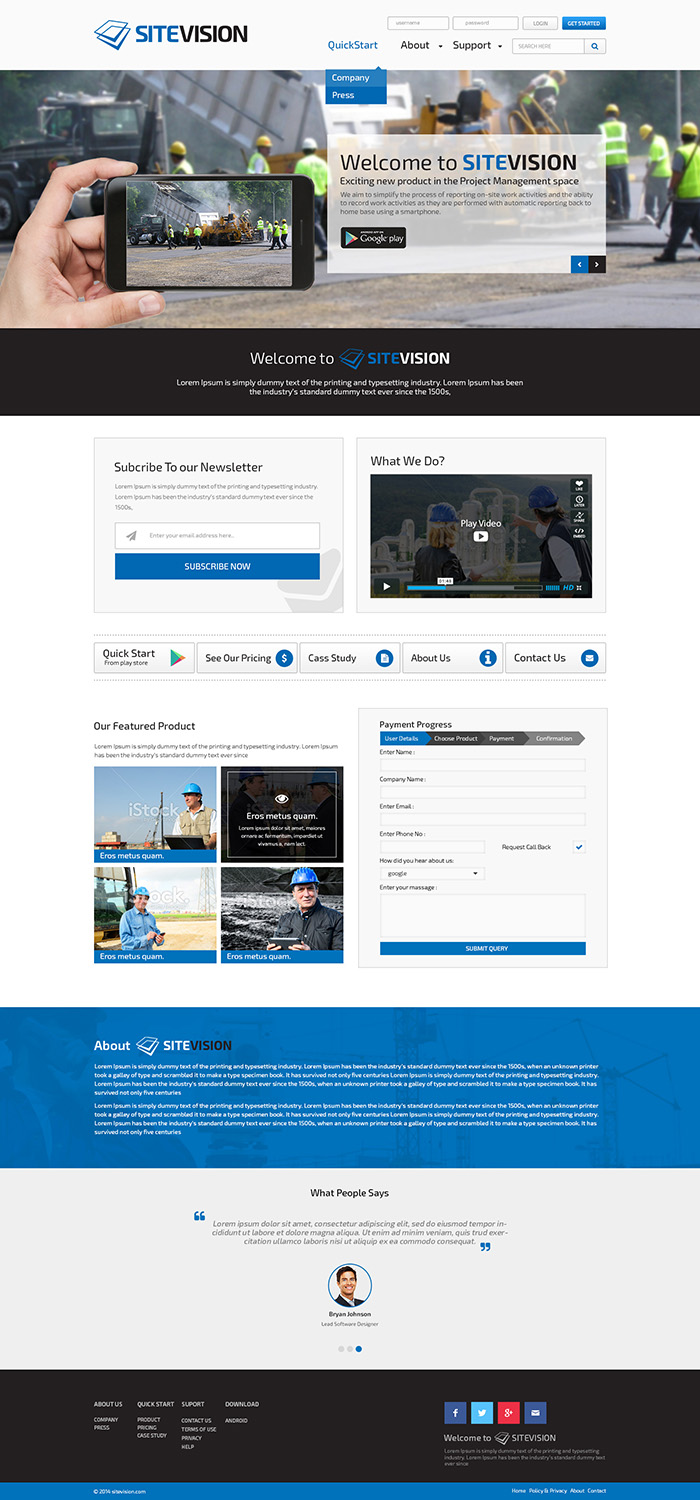The width and height of the screenshot is (700, 1500).
Task: Select Company from the QuickStart submenu
Action: click(x=355, y=78)
